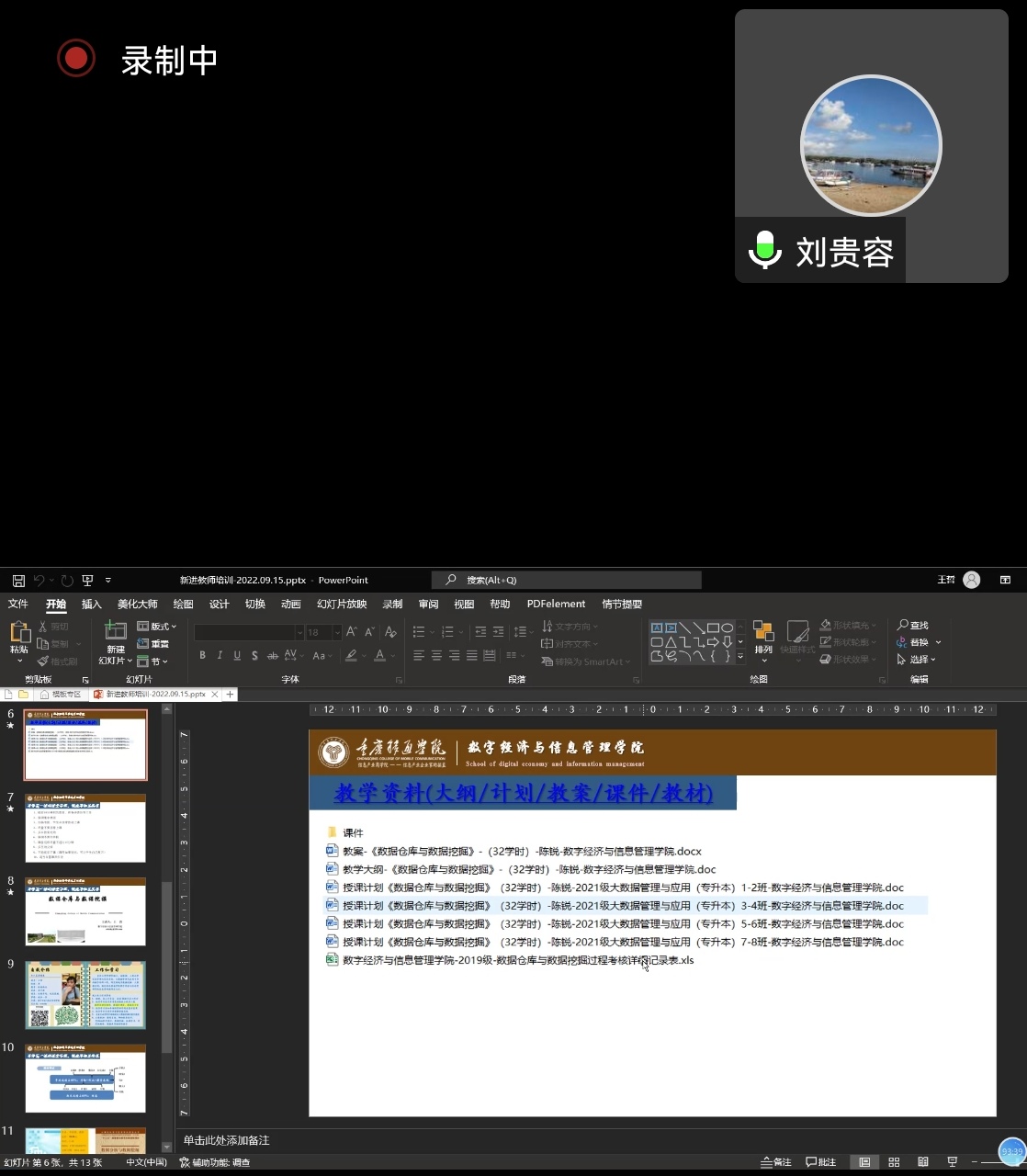Expand the Section (节) dropdown

(x=153, y=661)
